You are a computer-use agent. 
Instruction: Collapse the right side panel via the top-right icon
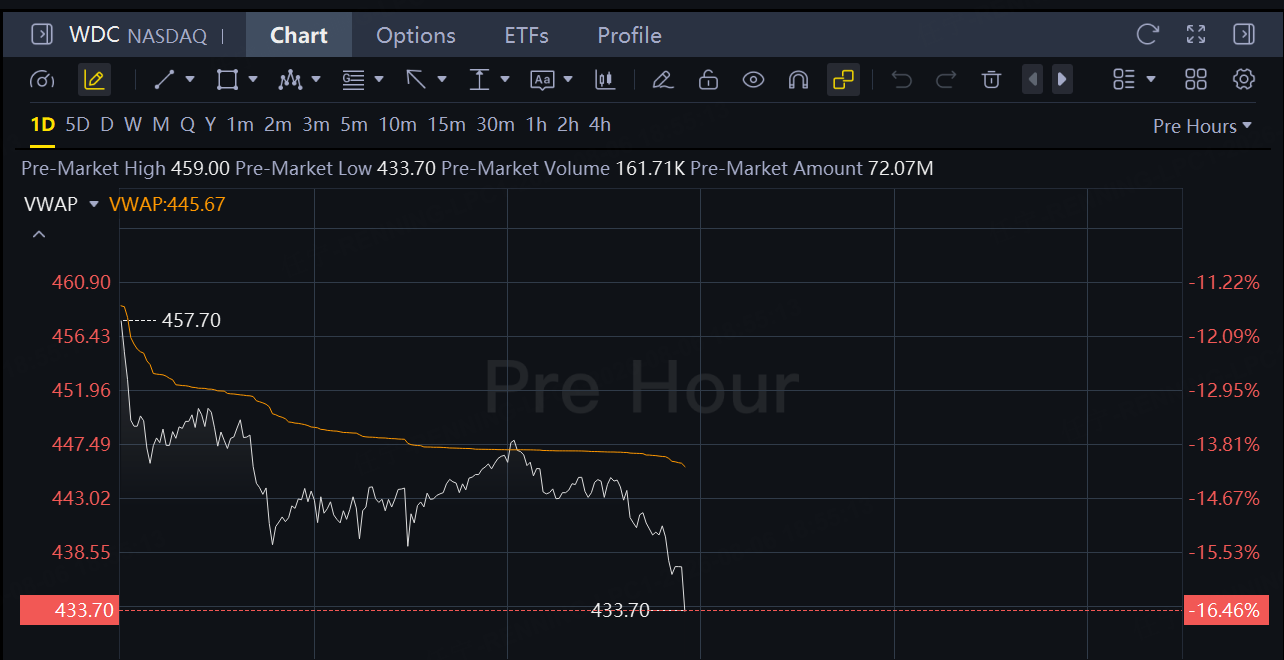[x=1244, y=35]
